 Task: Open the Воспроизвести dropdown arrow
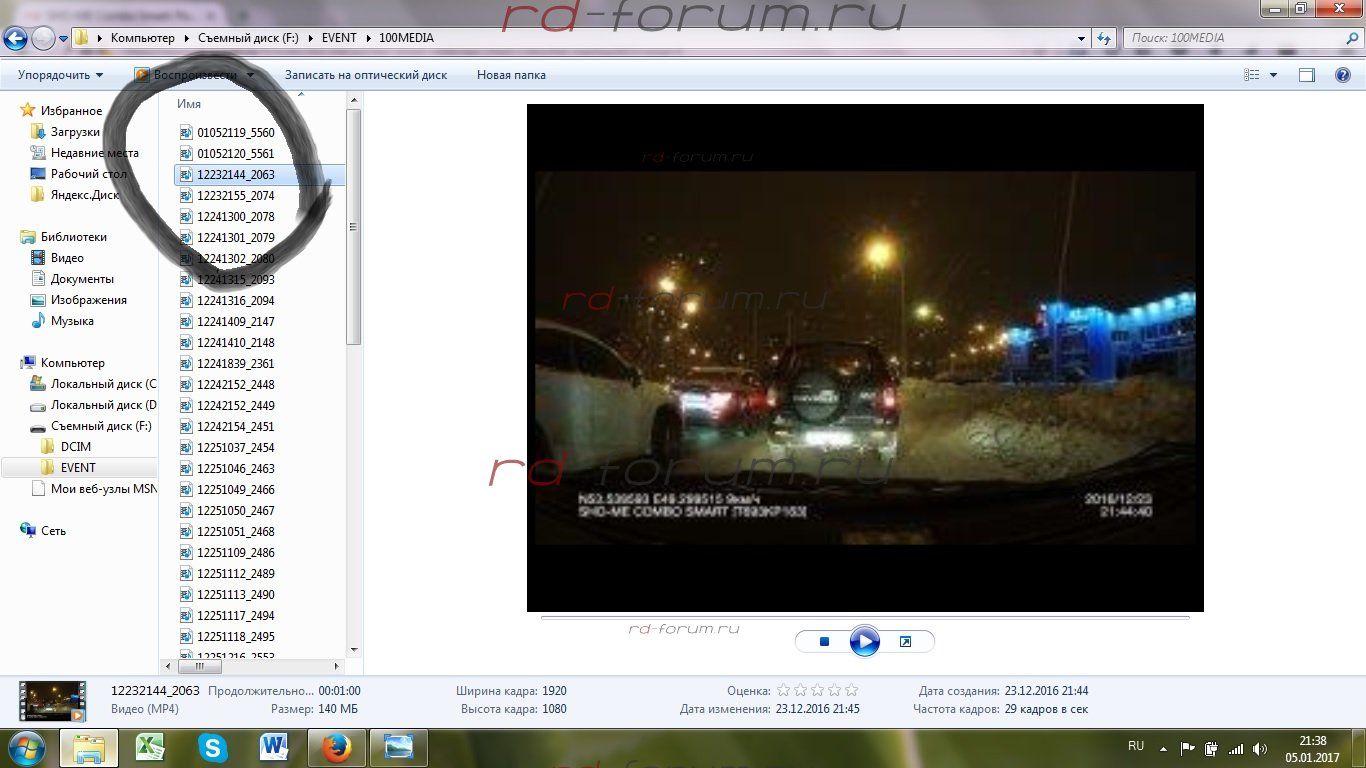250,75
